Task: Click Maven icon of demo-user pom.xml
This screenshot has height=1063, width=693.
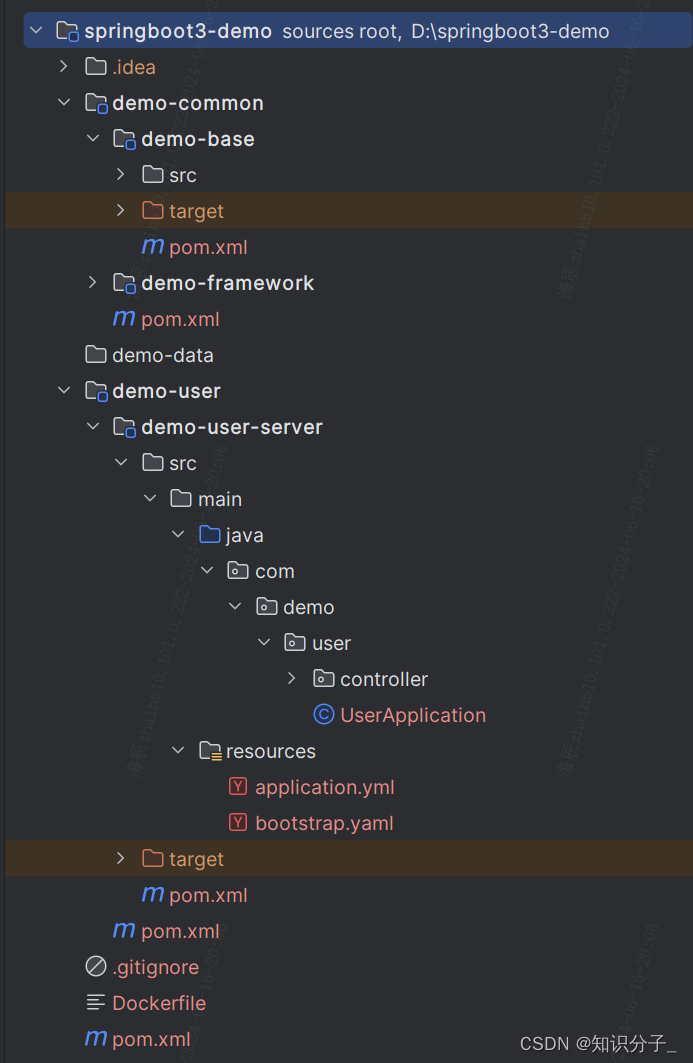Action: (124, 929)
